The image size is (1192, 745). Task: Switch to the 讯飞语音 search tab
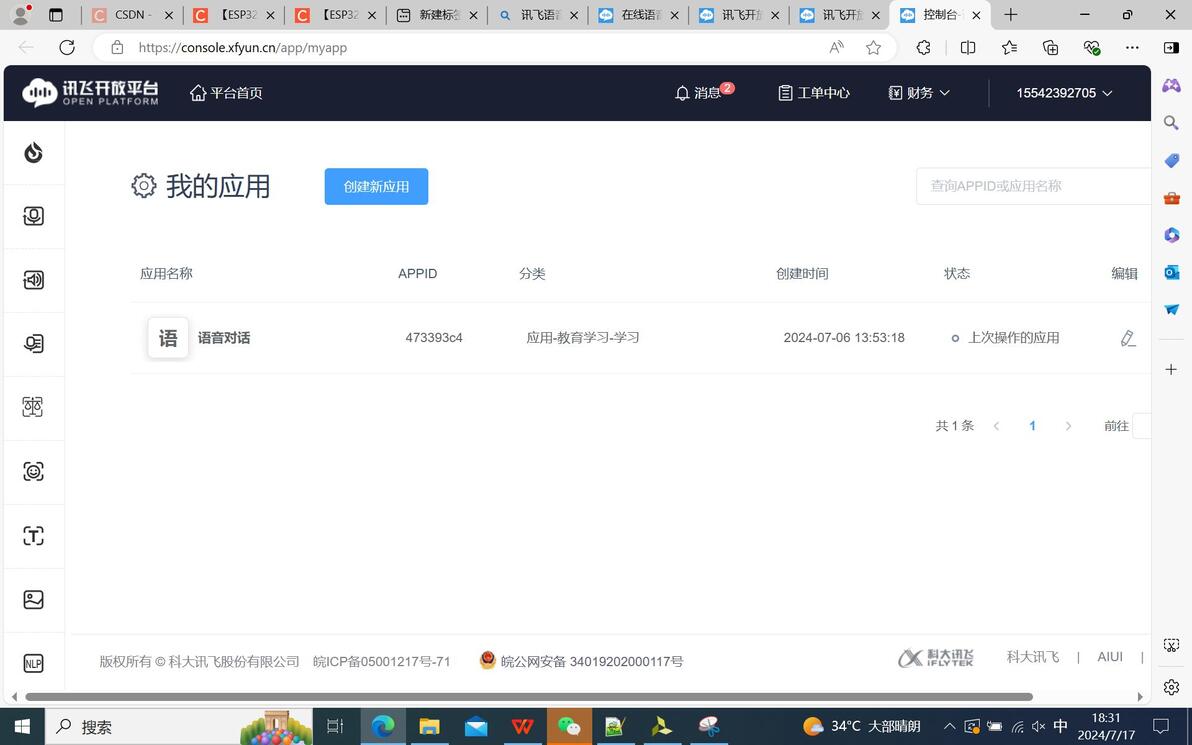[538, 15]
